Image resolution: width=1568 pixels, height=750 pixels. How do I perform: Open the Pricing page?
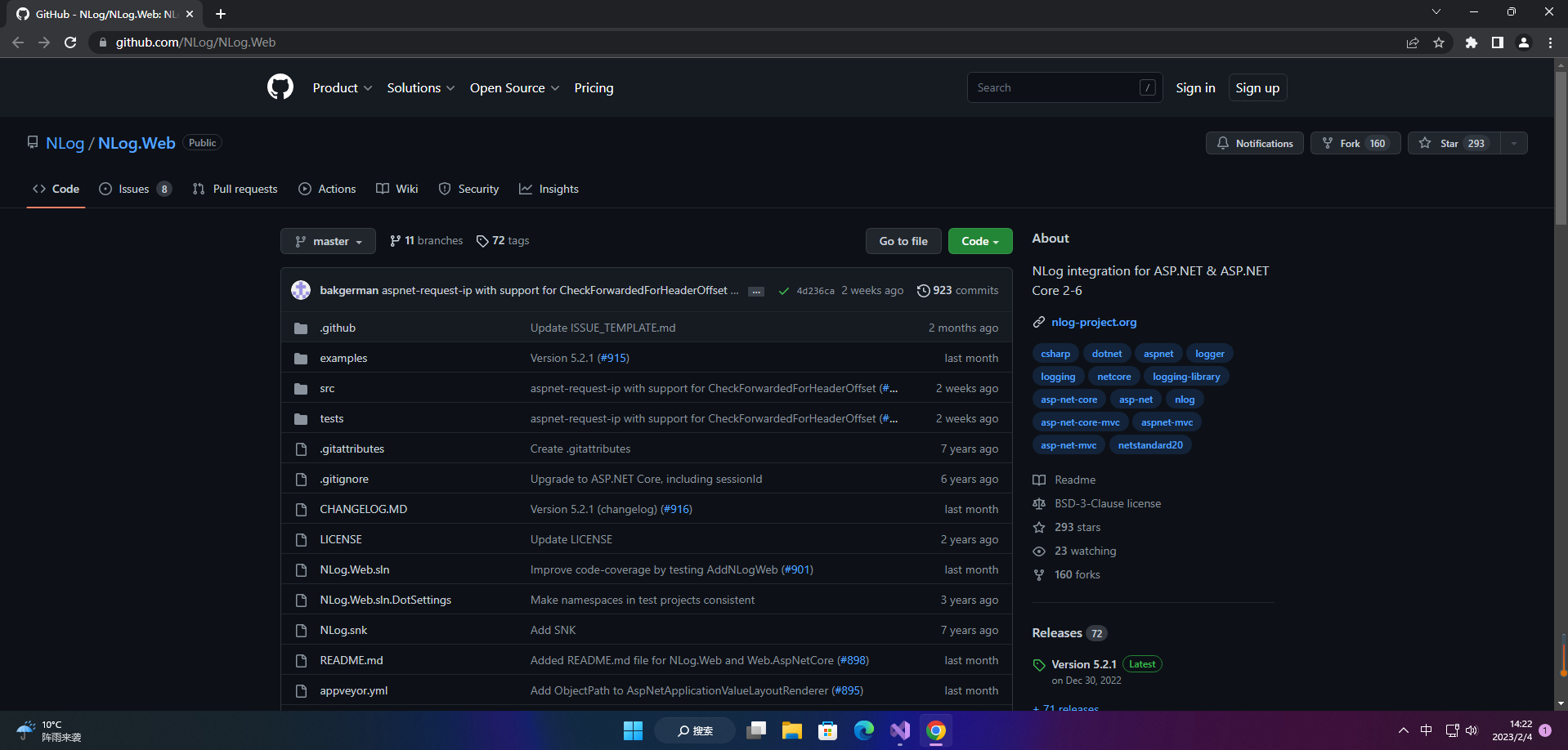[x=594, y=87]
